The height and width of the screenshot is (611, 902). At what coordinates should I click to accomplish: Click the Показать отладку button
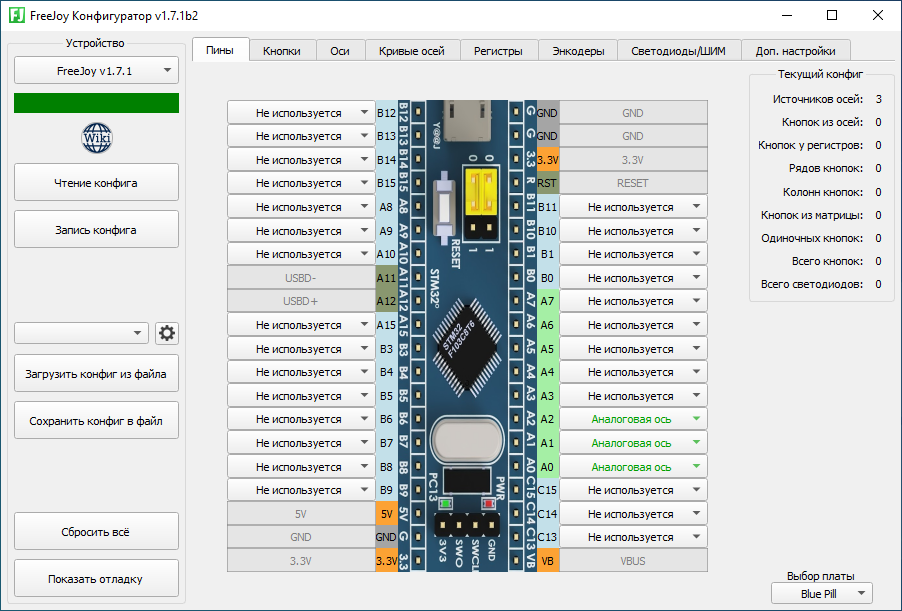pos(96,579)
